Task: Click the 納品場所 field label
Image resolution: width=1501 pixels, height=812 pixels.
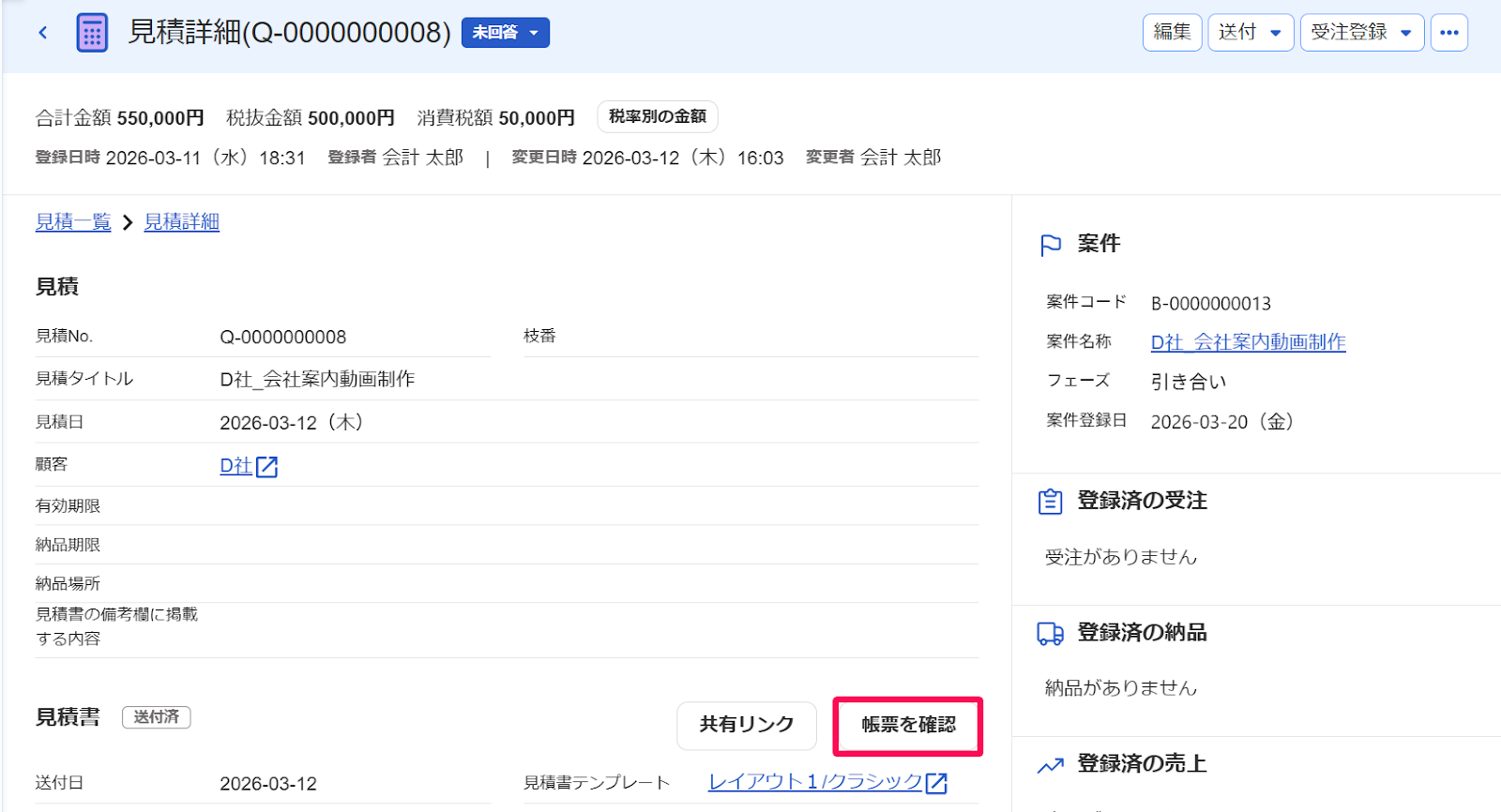Action: pyautogui.click(x=68, y=583)
